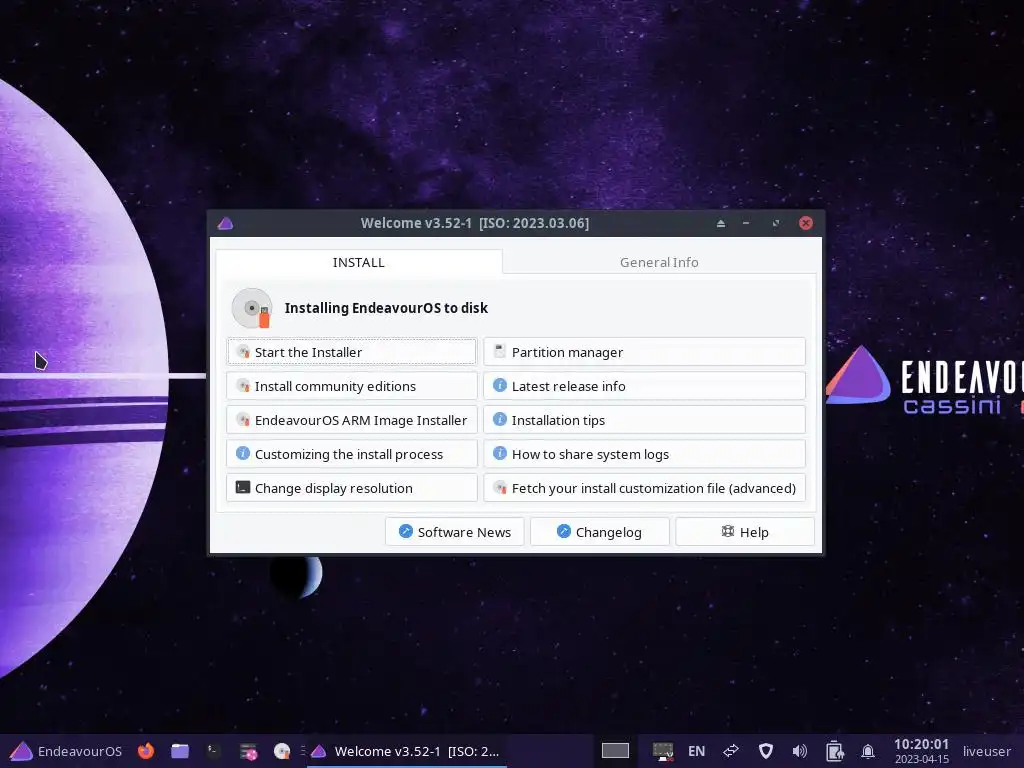Open How to share system logs
This screenshot has height=768, width=1024.
[644, 454]
